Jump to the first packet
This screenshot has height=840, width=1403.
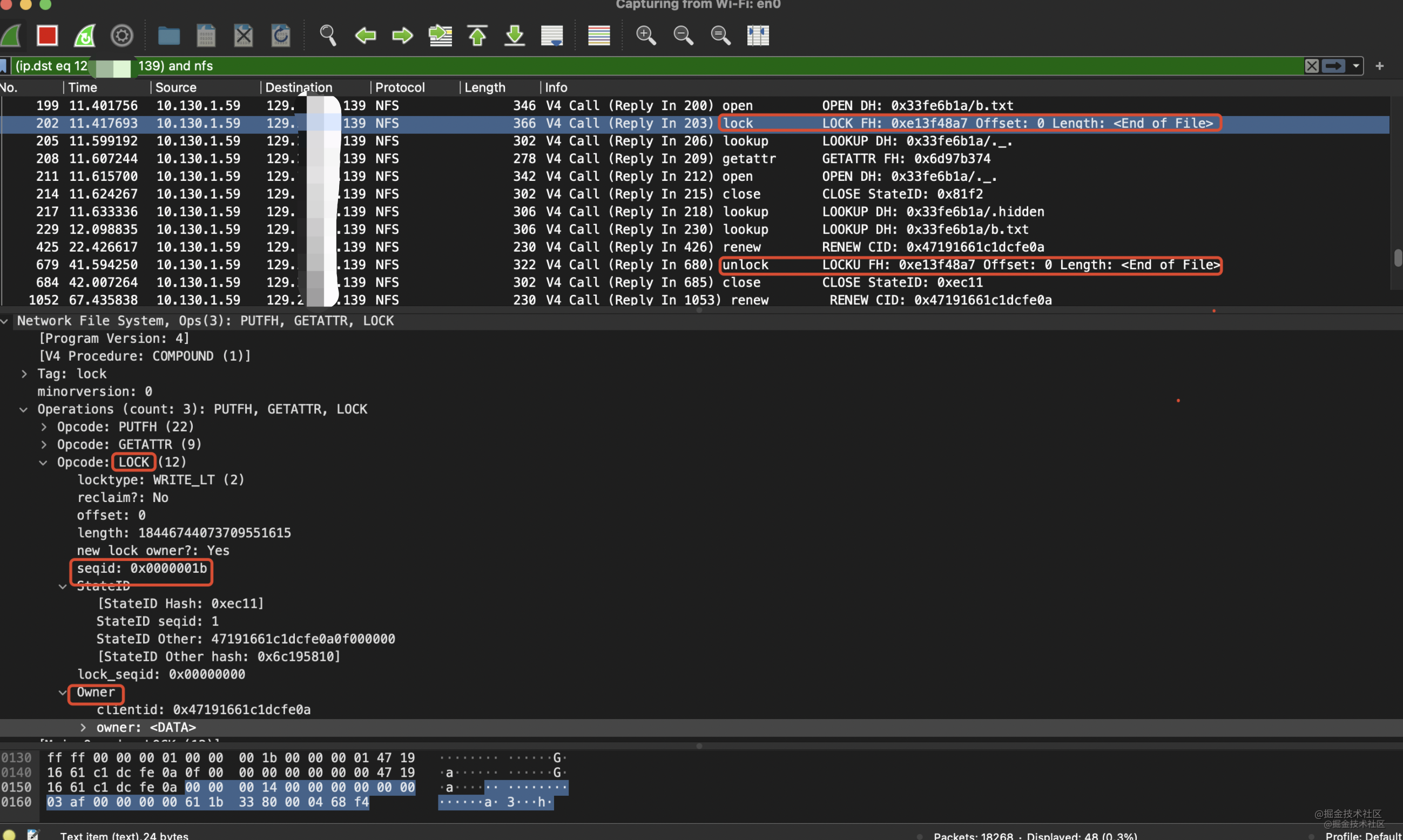[x=477, y=36]
